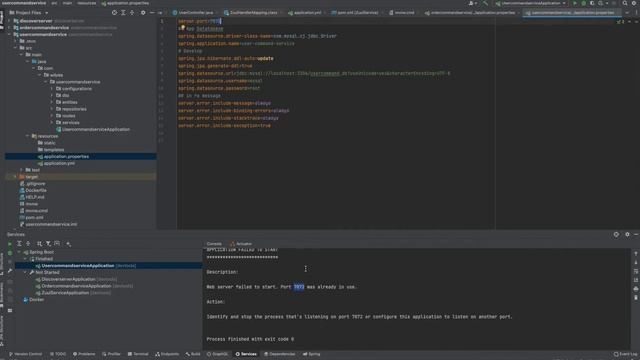640x360 pixels.
Task: Click the Docker service icon
Action: 26,300
